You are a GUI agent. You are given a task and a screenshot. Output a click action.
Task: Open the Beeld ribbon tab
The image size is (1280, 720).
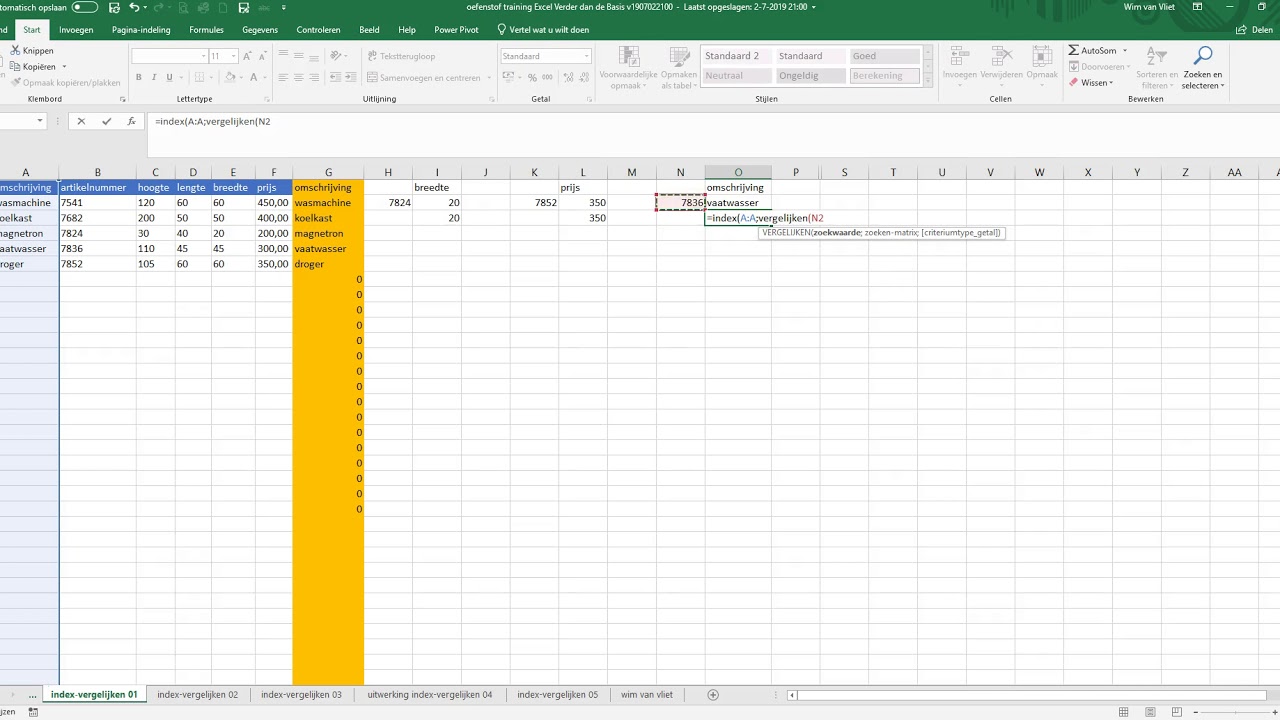click(369, 30)
